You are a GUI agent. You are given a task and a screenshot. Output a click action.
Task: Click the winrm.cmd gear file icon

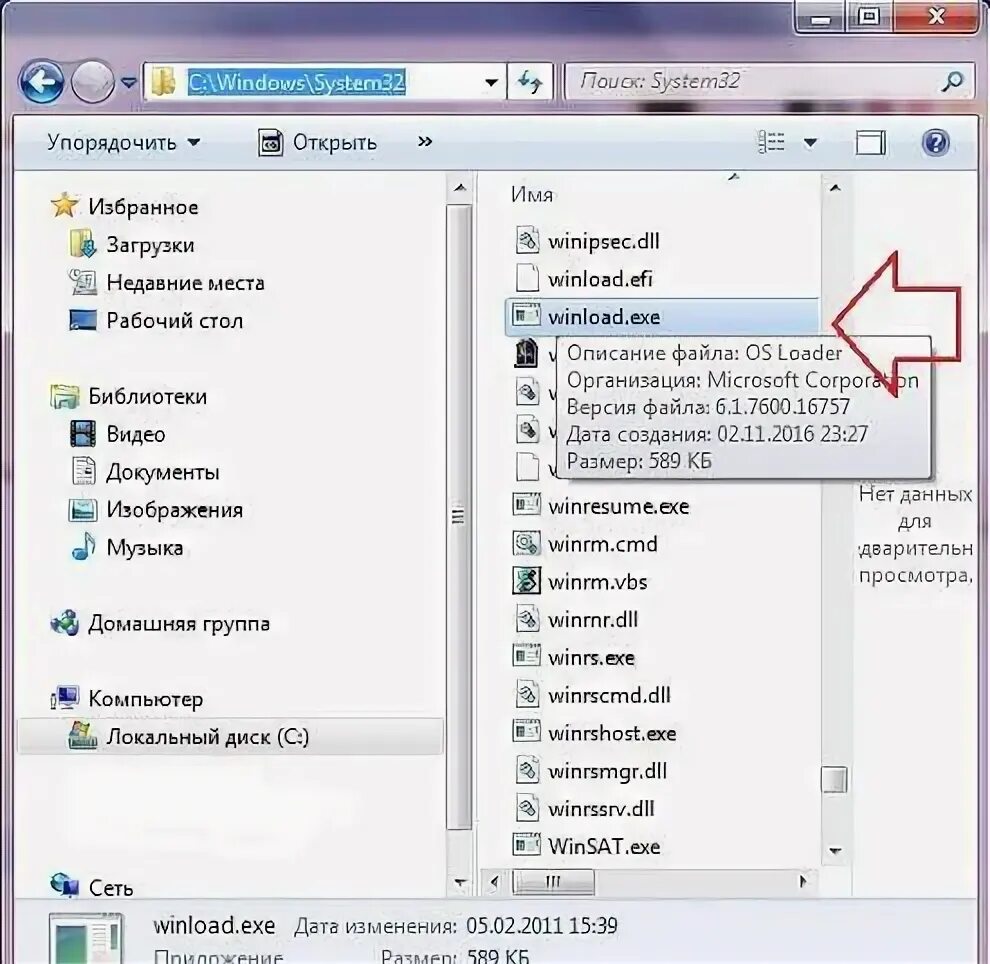coord(526,543)
